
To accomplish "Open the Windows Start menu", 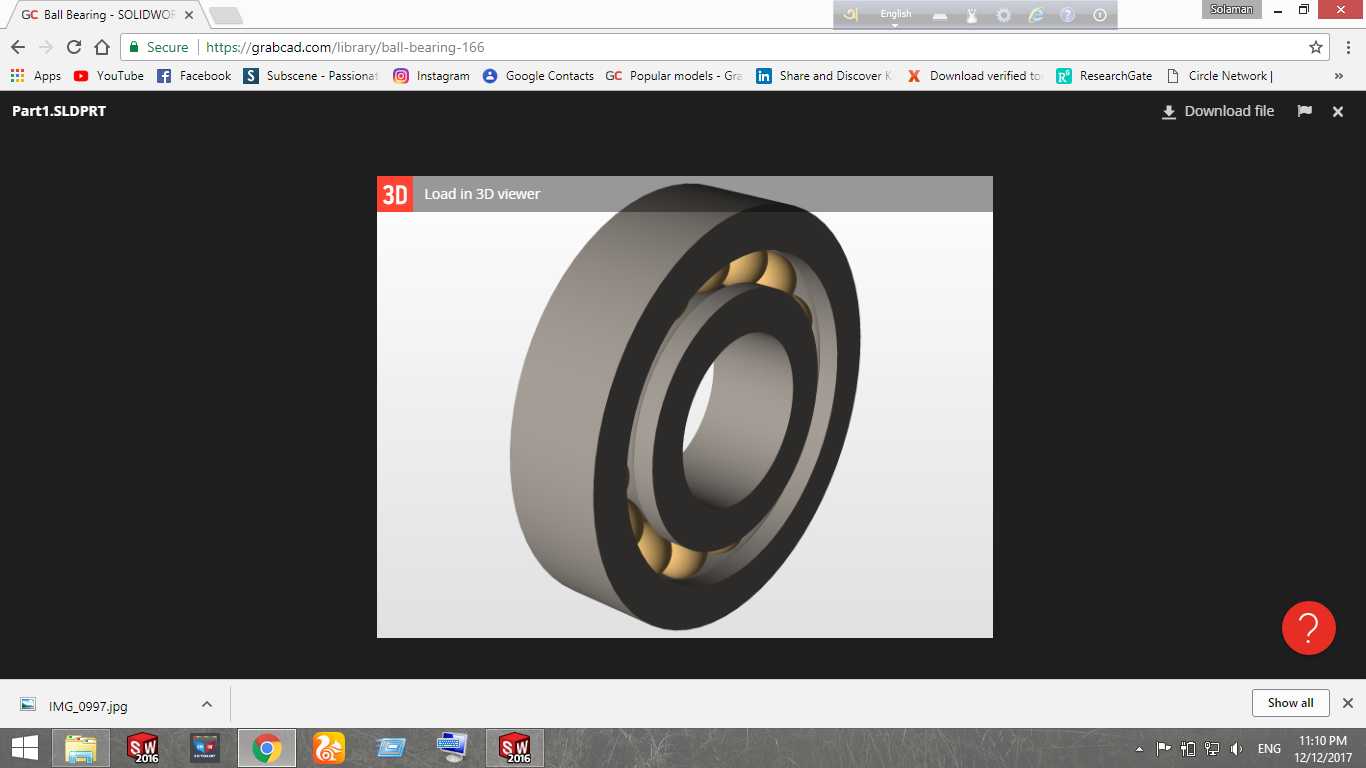I will tap(24, 748).
